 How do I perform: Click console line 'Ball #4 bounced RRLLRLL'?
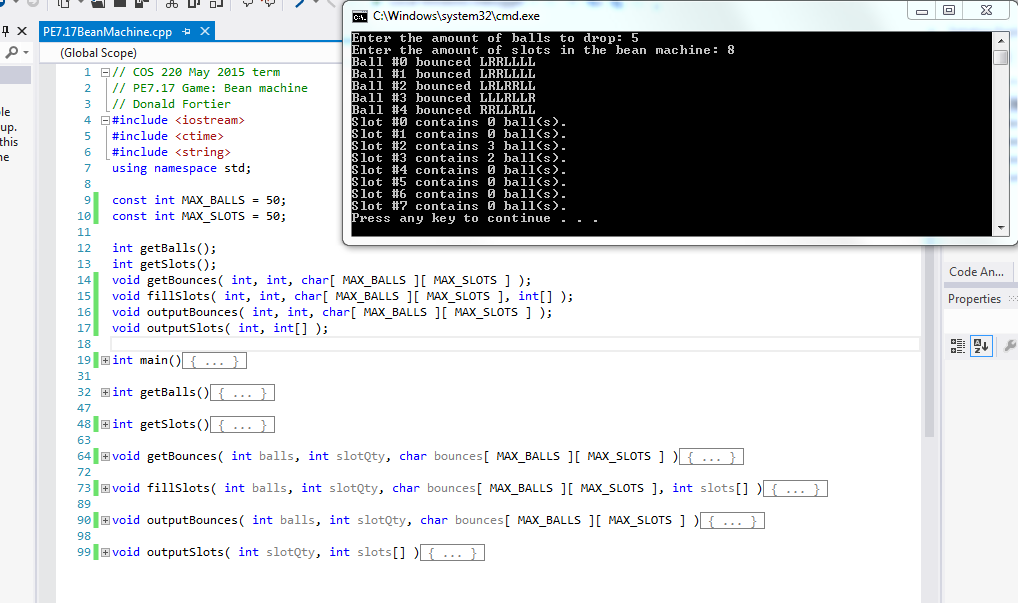pyautogui.click(x=443, y=110)
